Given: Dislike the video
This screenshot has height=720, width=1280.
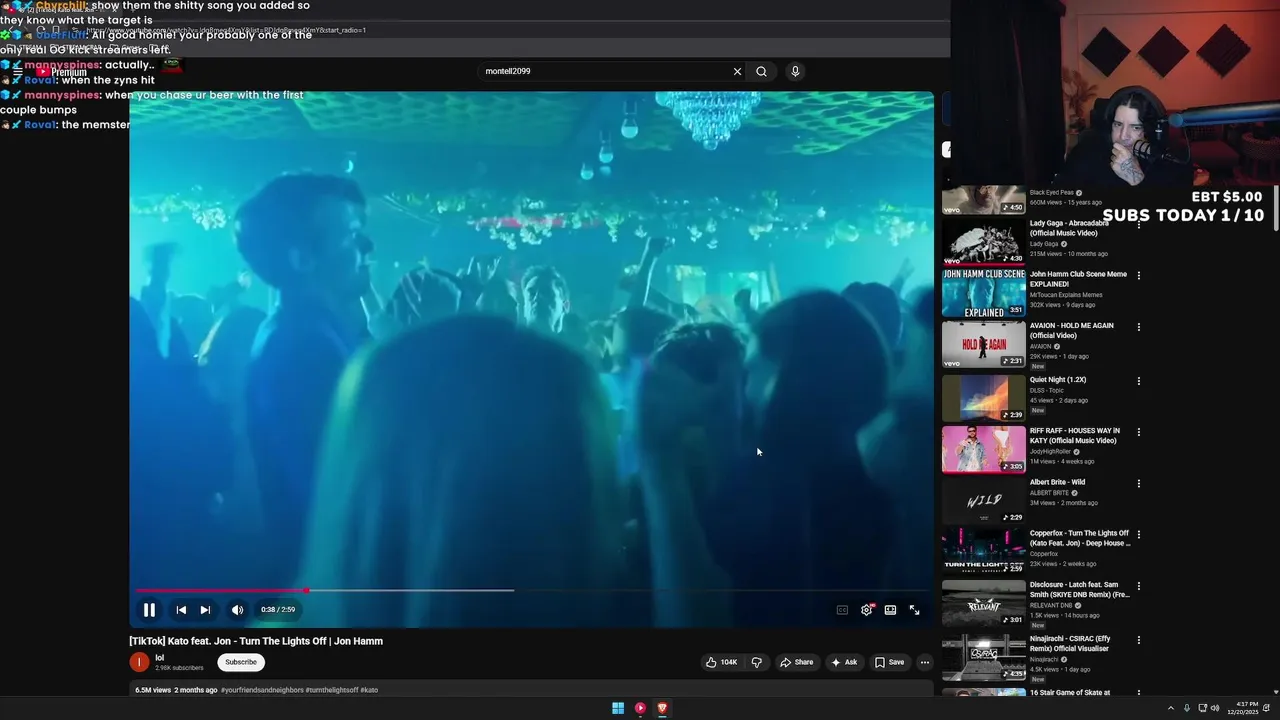Looking at the screenshot, I should pyautogui.click(x=756, y=662).
